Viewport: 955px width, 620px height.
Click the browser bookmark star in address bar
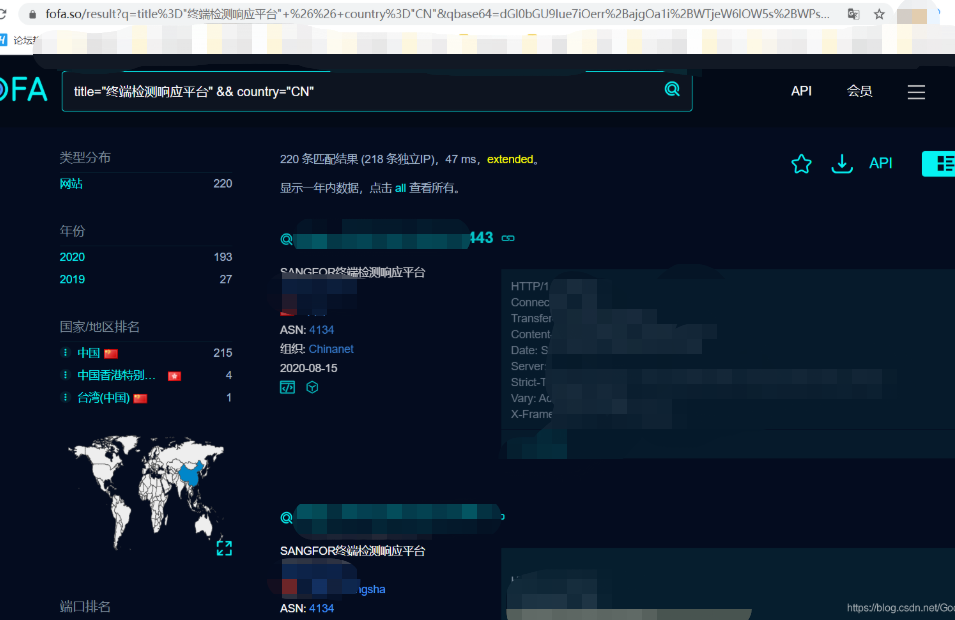point(879,14)
